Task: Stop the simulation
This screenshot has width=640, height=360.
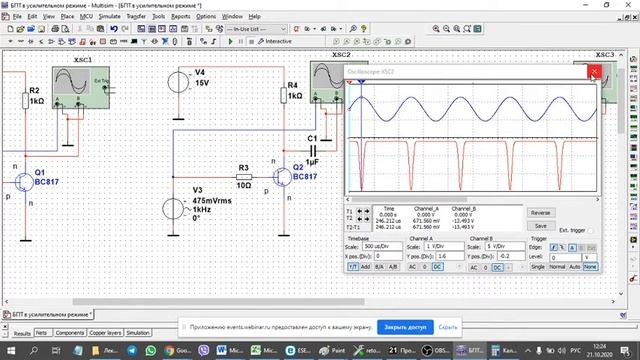Action: click(x=251, y=41)
